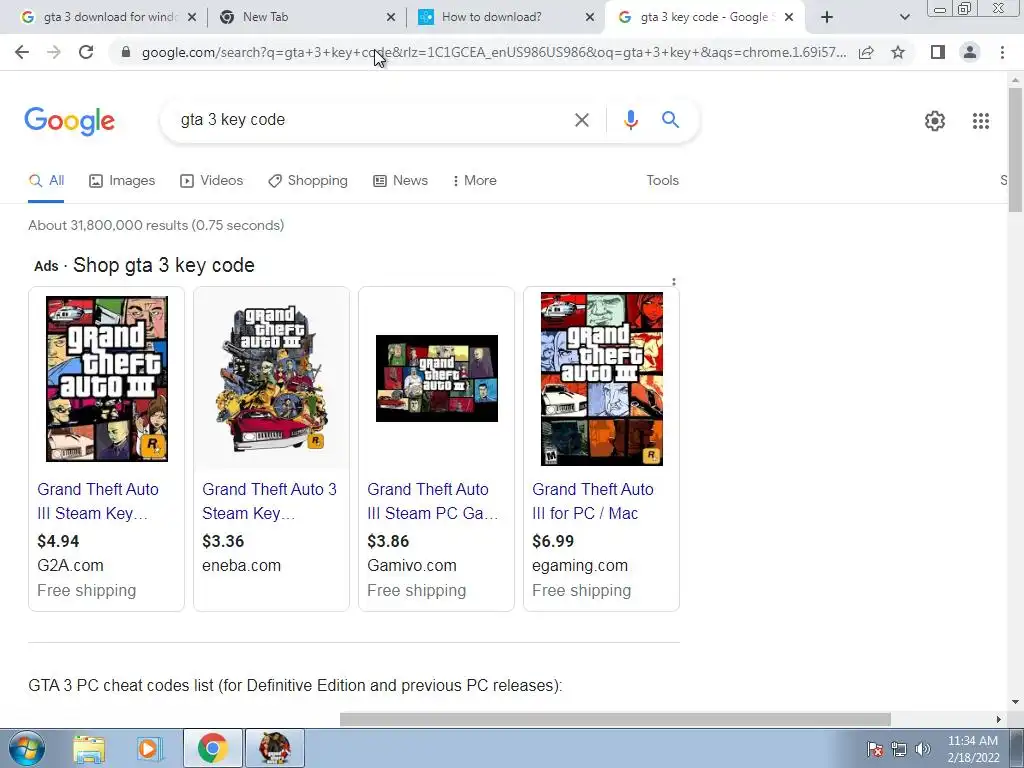Click the horizontal scrollbar thumb
Viewport: 1024px width, 768px height.
pos(615,720)
